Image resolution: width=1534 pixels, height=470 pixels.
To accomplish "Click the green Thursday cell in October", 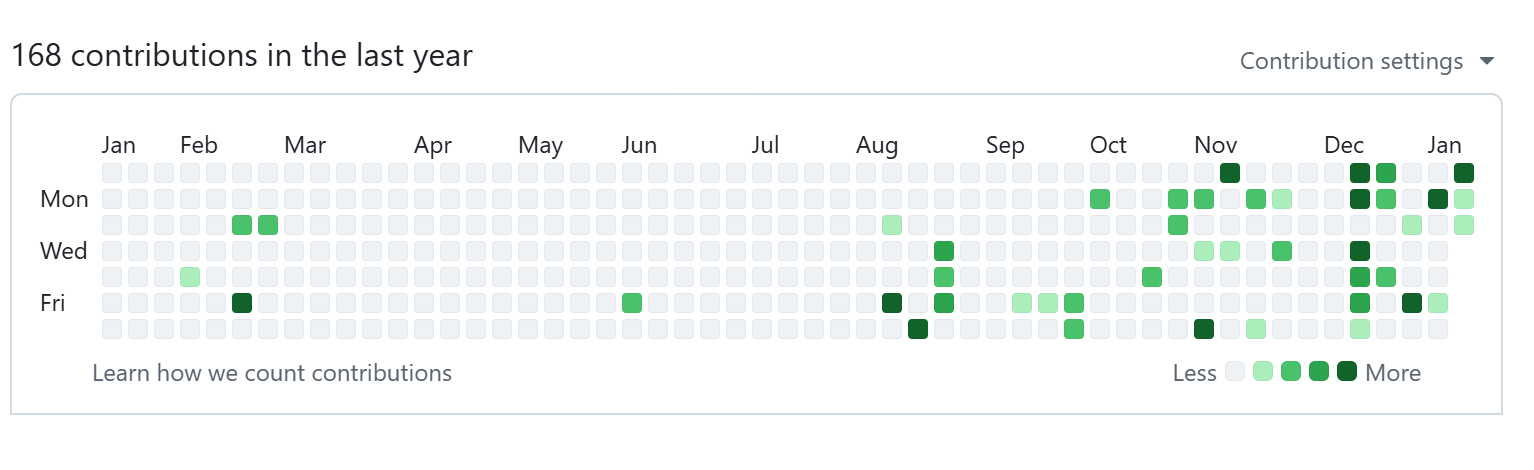I will coord(1152,276).
